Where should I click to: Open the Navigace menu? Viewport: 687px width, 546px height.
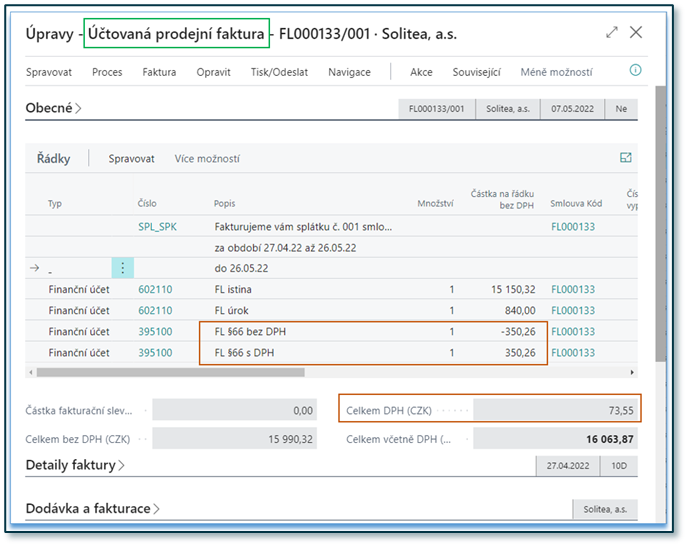349,72
